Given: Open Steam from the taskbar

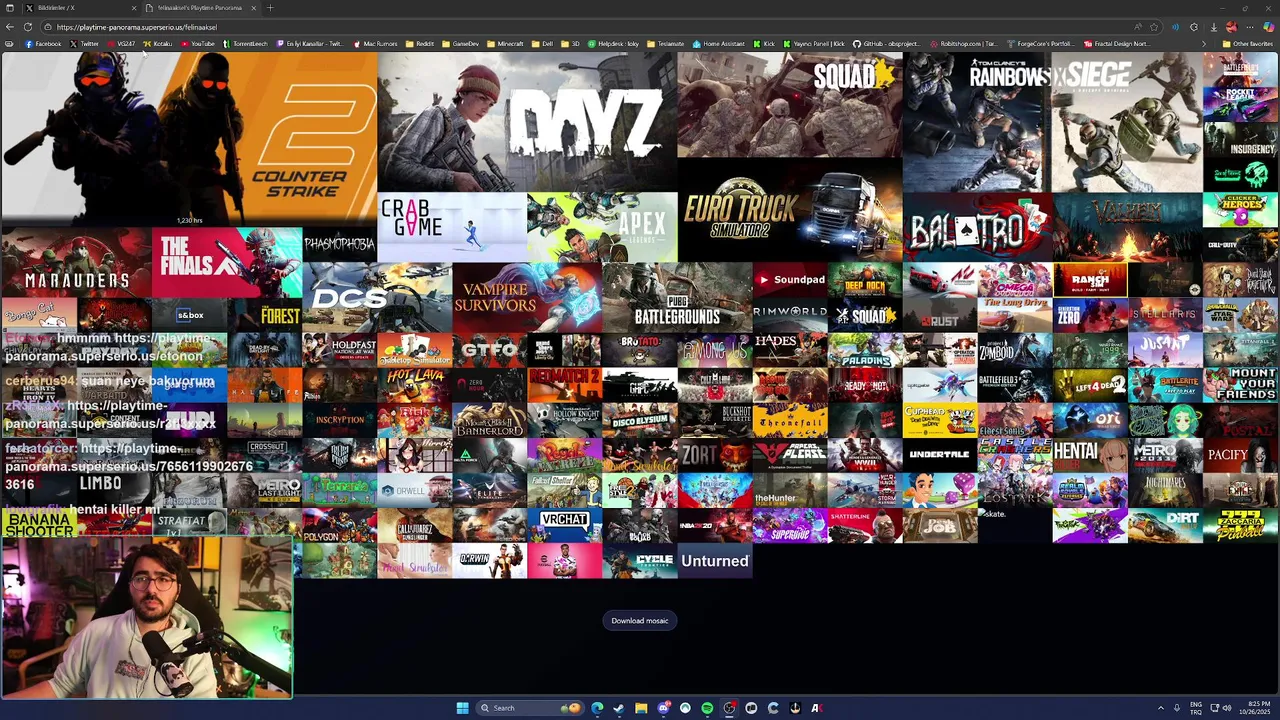Looking at the screenshot, I should click(x=619, y=708).
